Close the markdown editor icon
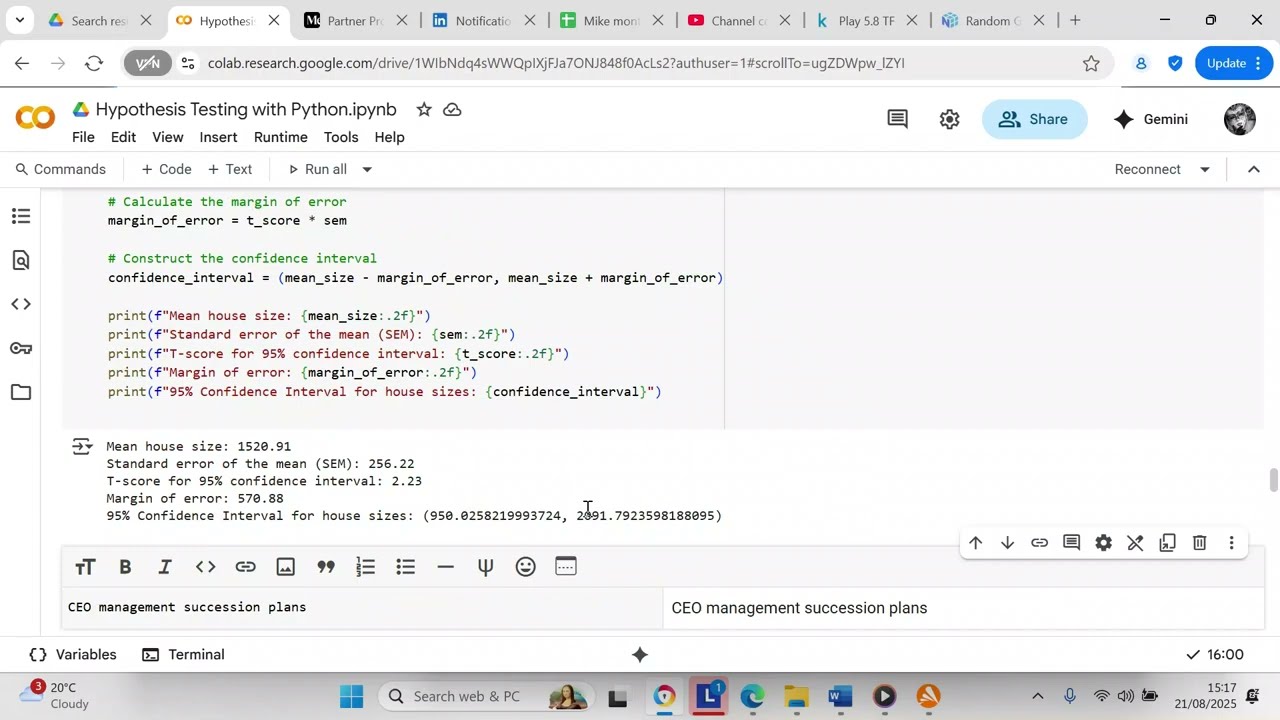1280x720 pixels. (1135, 543)
